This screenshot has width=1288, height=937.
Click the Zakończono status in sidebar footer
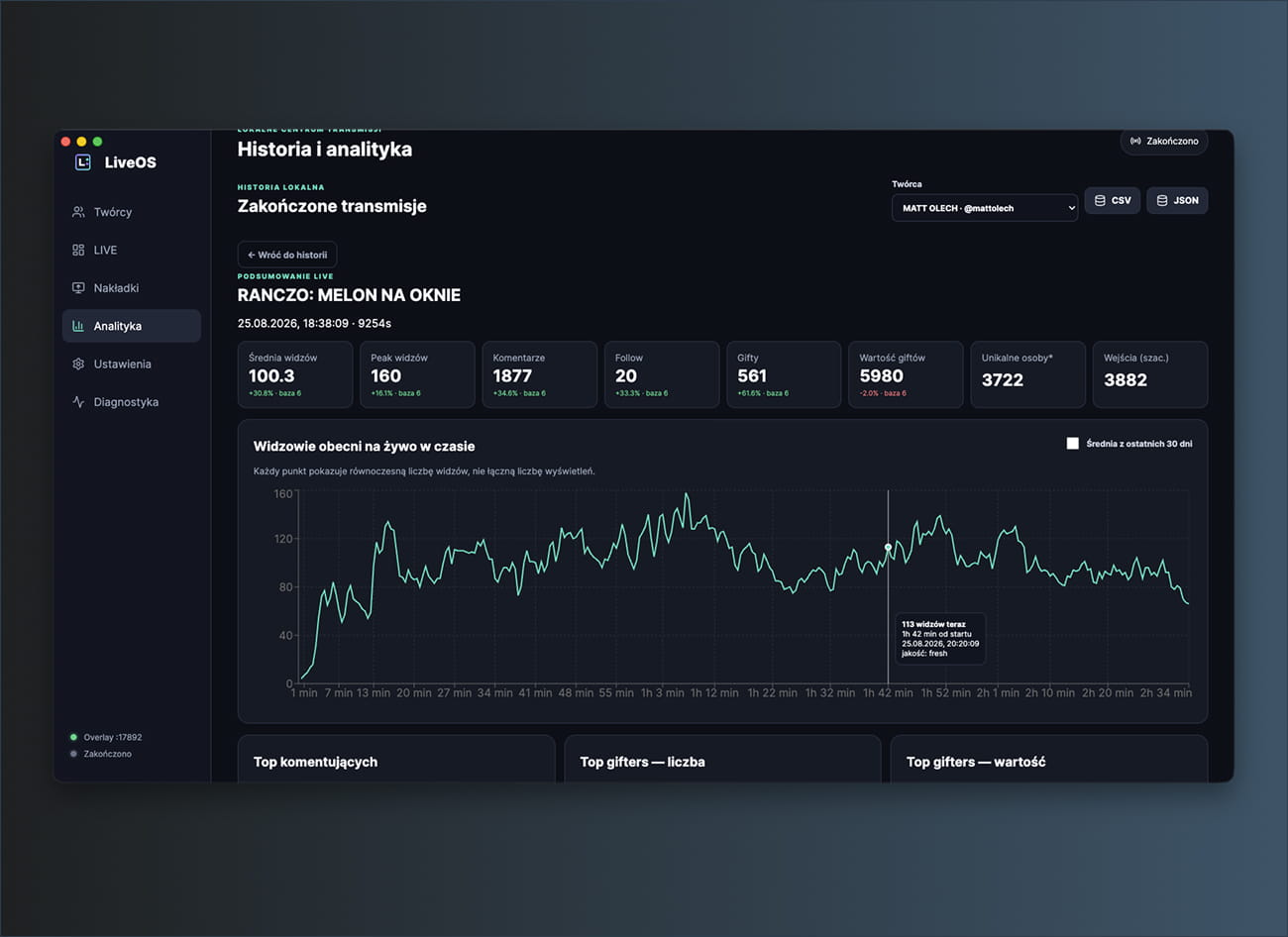coord(101,754)
